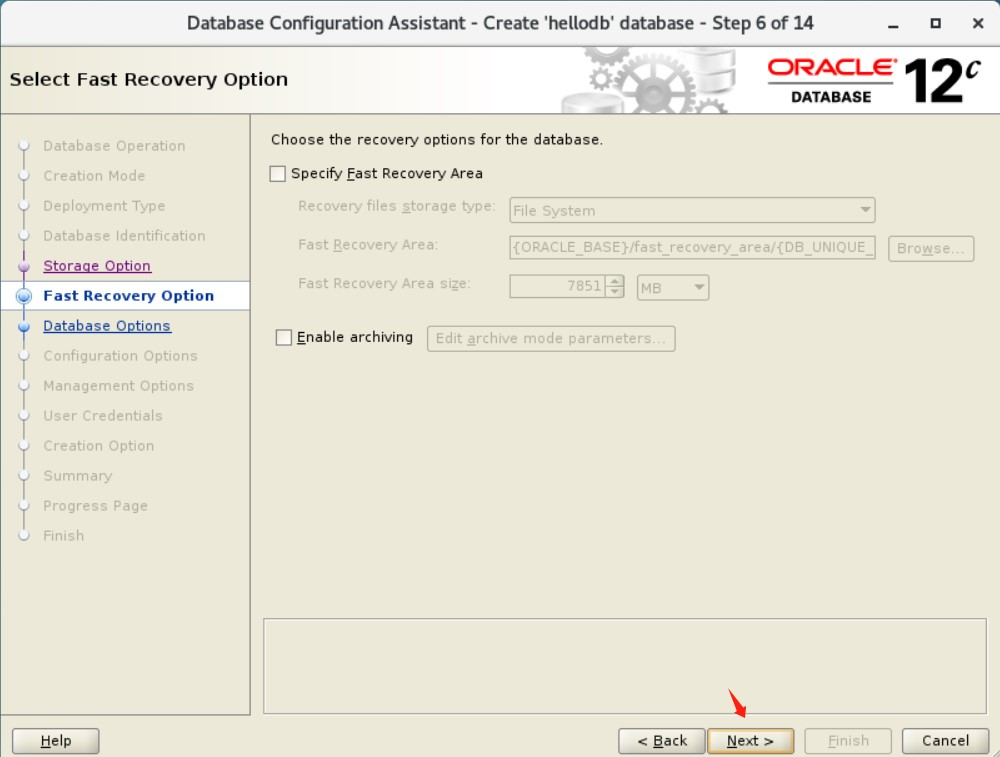Cancel the database configuration wizard
Viewport: 1000px width, 757px height.
coord(945,741)
